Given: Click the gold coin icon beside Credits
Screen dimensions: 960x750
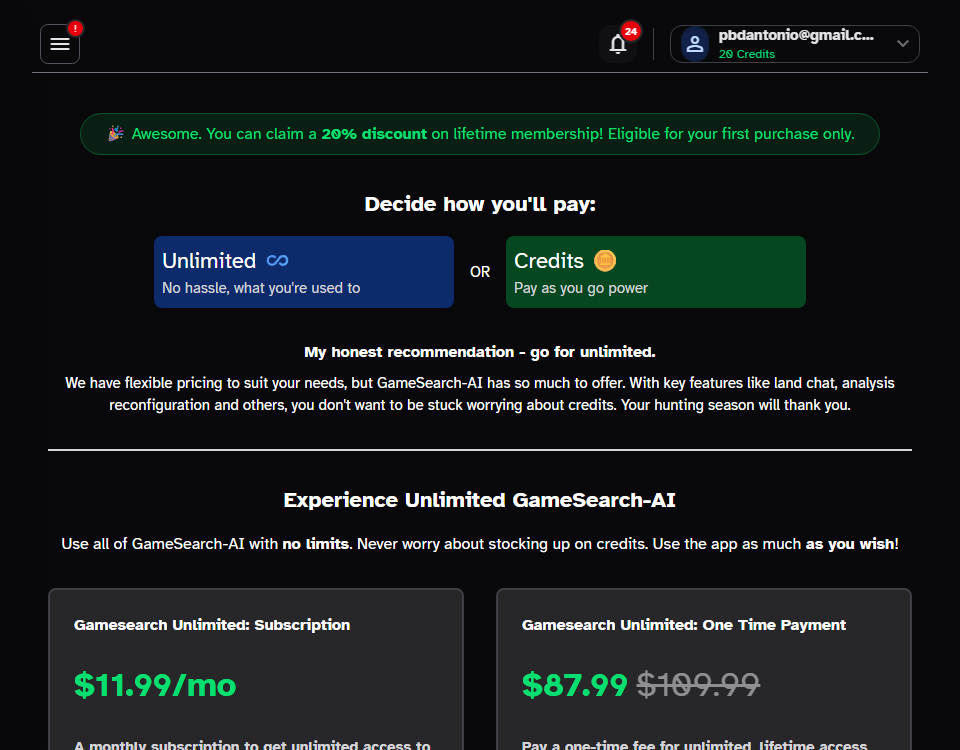Looking at the screenshot, I should (605, 261).
